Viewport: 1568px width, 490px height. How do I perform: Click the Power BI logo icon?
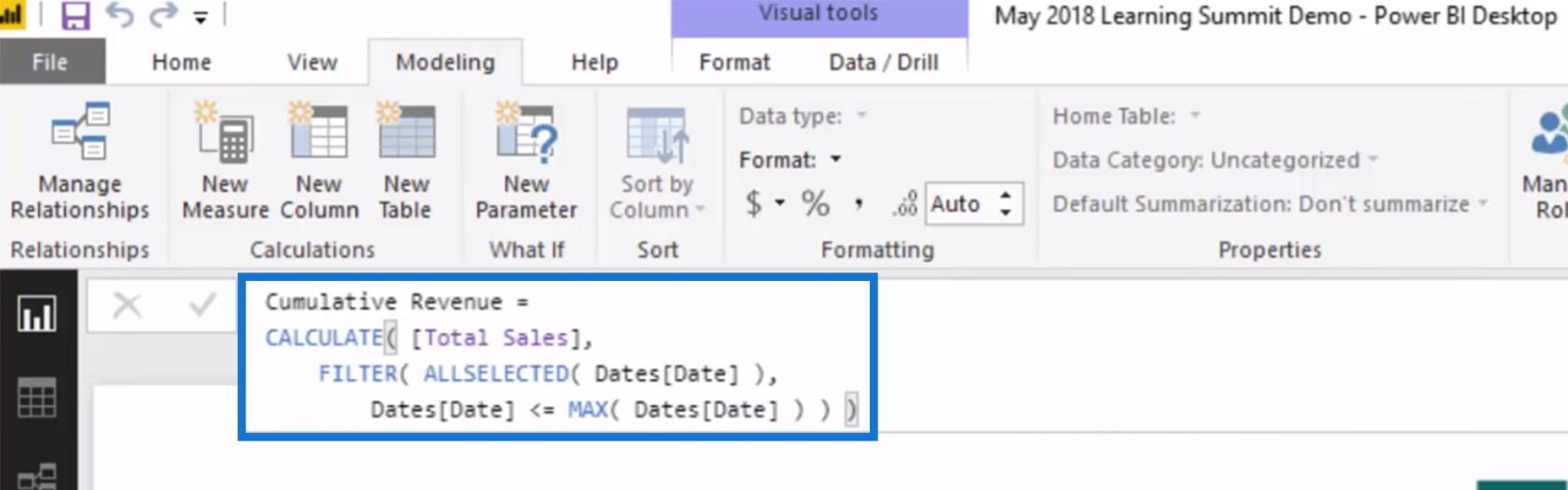tap(11, 15)
